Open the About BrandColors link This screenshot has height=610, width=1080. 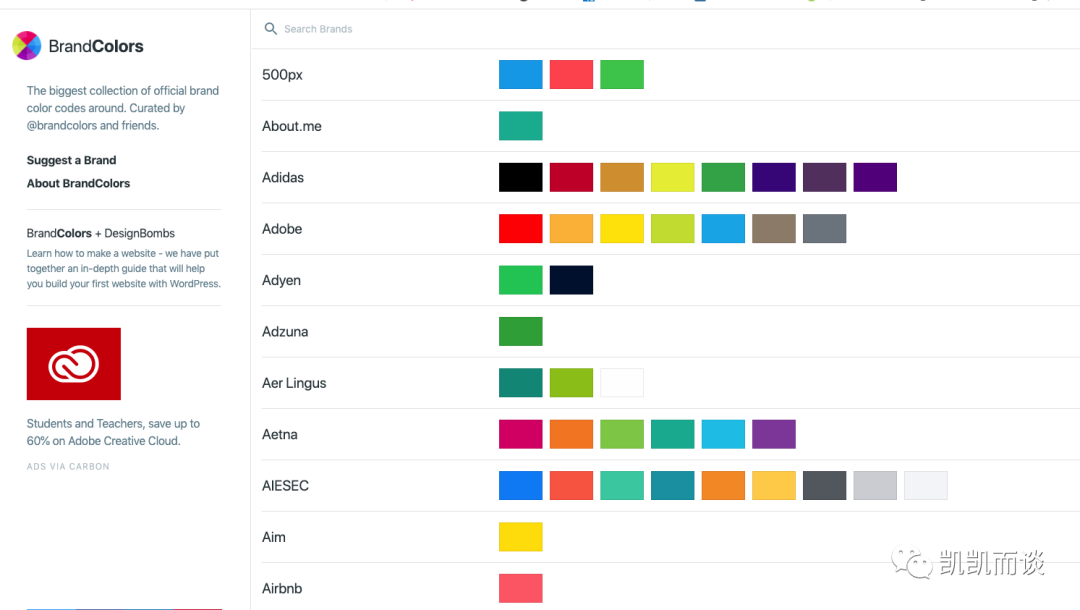78,183
